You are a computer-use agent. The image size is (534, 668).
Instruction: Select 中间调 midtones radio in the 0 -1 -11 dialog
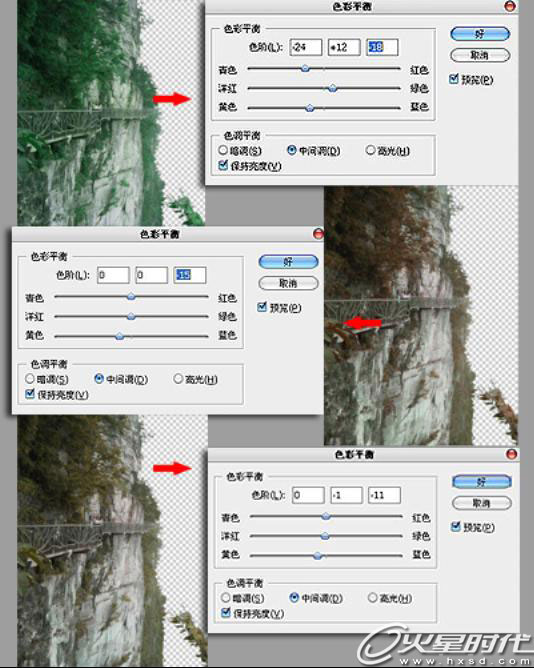coord(294,598)
